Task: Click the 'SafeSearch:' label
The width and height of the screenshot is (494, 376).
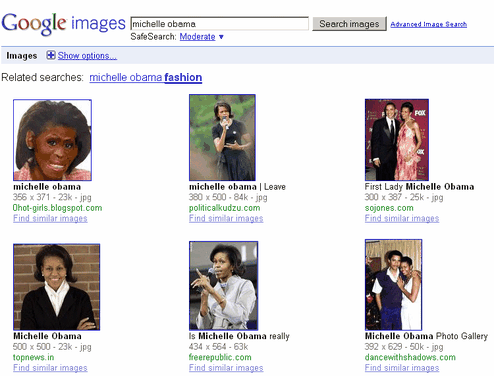Action: [153, 37]
